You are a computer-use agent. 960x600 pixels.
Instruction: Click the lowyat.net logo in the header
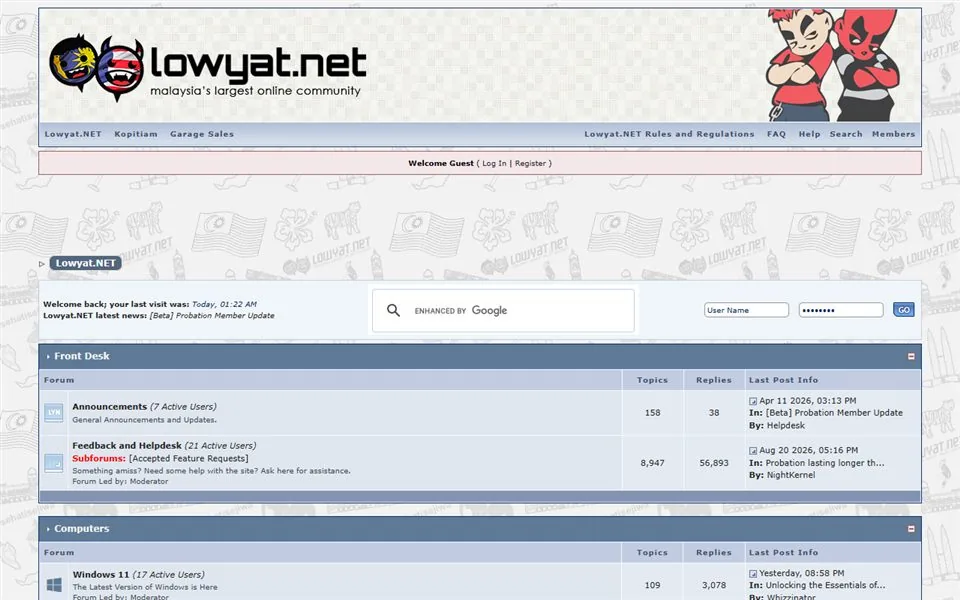(208, 68)
